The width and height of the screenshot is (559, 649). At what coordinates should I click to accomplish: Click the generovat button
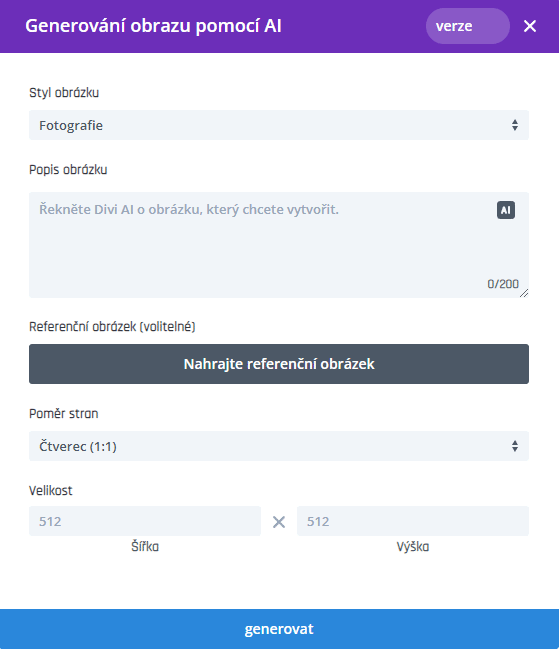279,629
